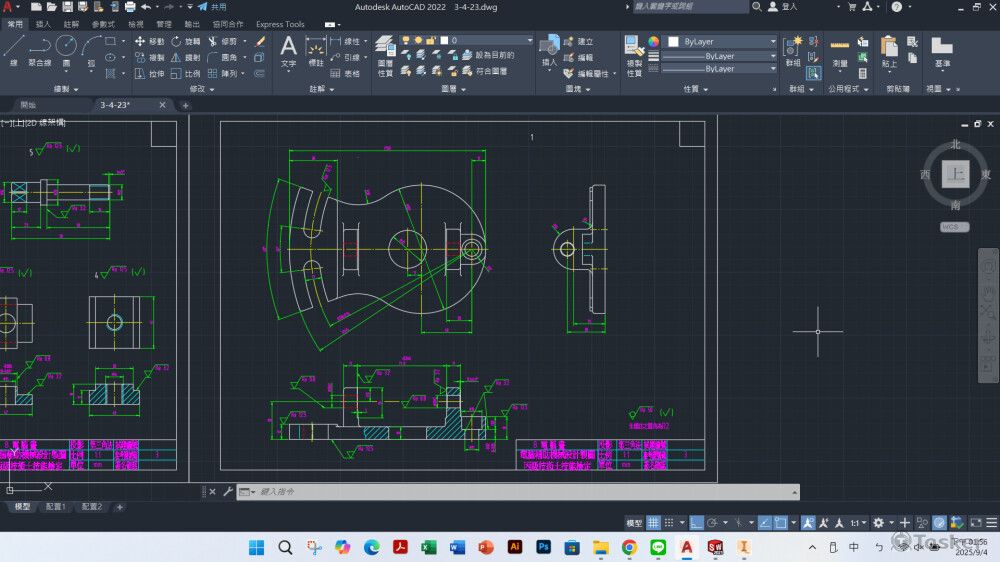Toggle hardware acceleration icon in status bar
This screenshot has height=562, width=1000.
click(x=939, y=522)
